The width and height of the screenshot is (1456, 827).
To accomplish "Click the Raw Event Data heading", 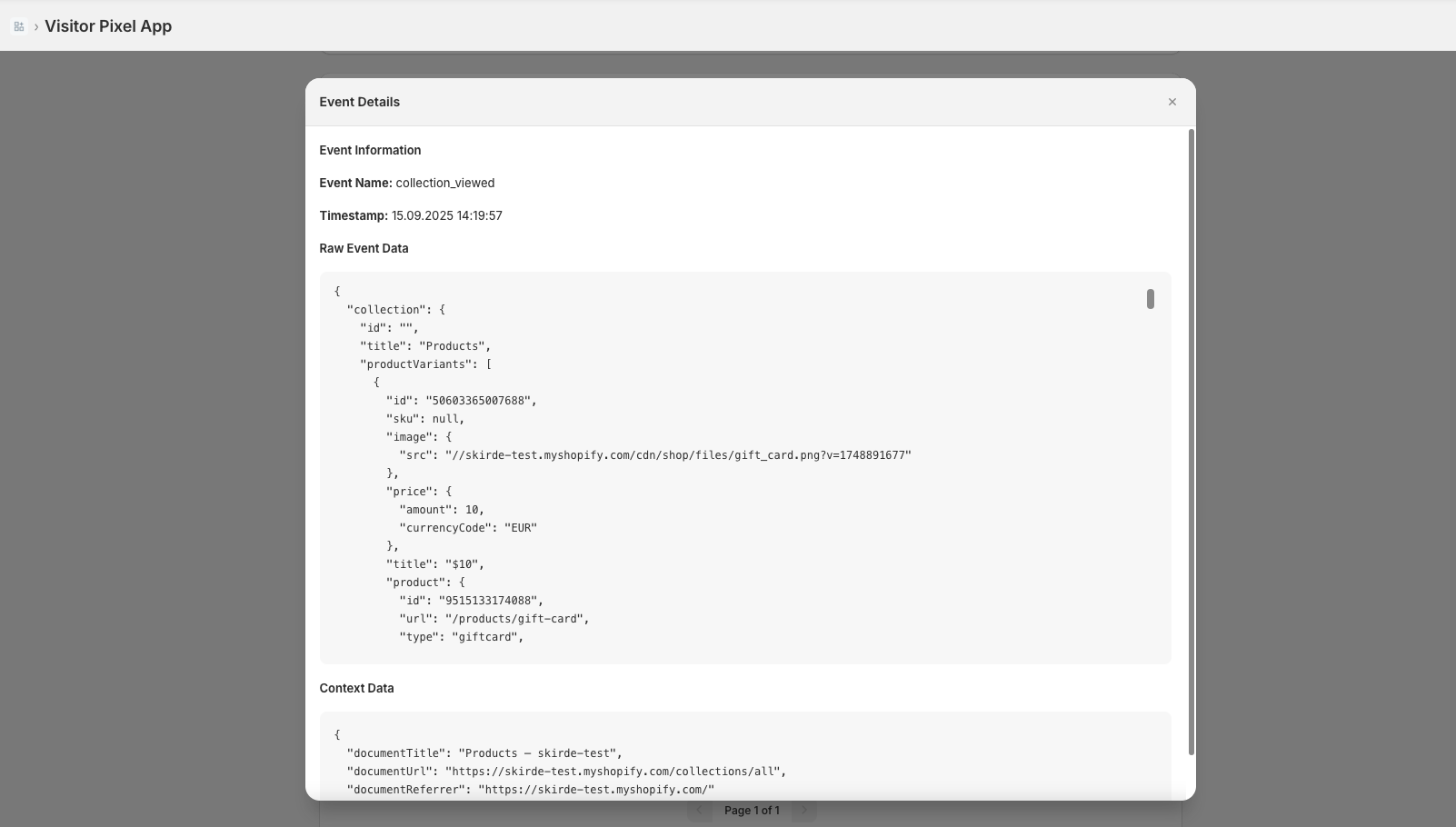I will point(364,247).
